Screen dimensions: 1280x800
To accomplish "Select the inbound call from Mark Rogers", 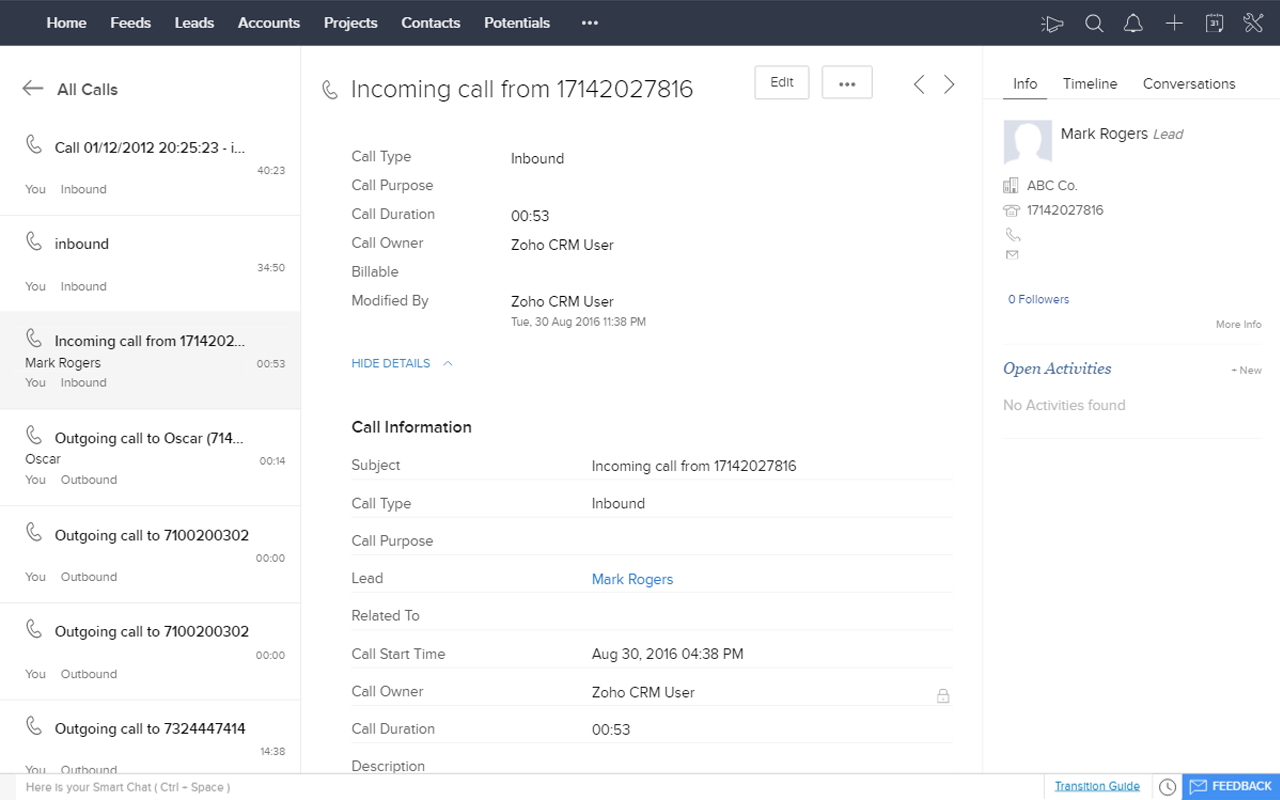I will [x=150, y=360].
